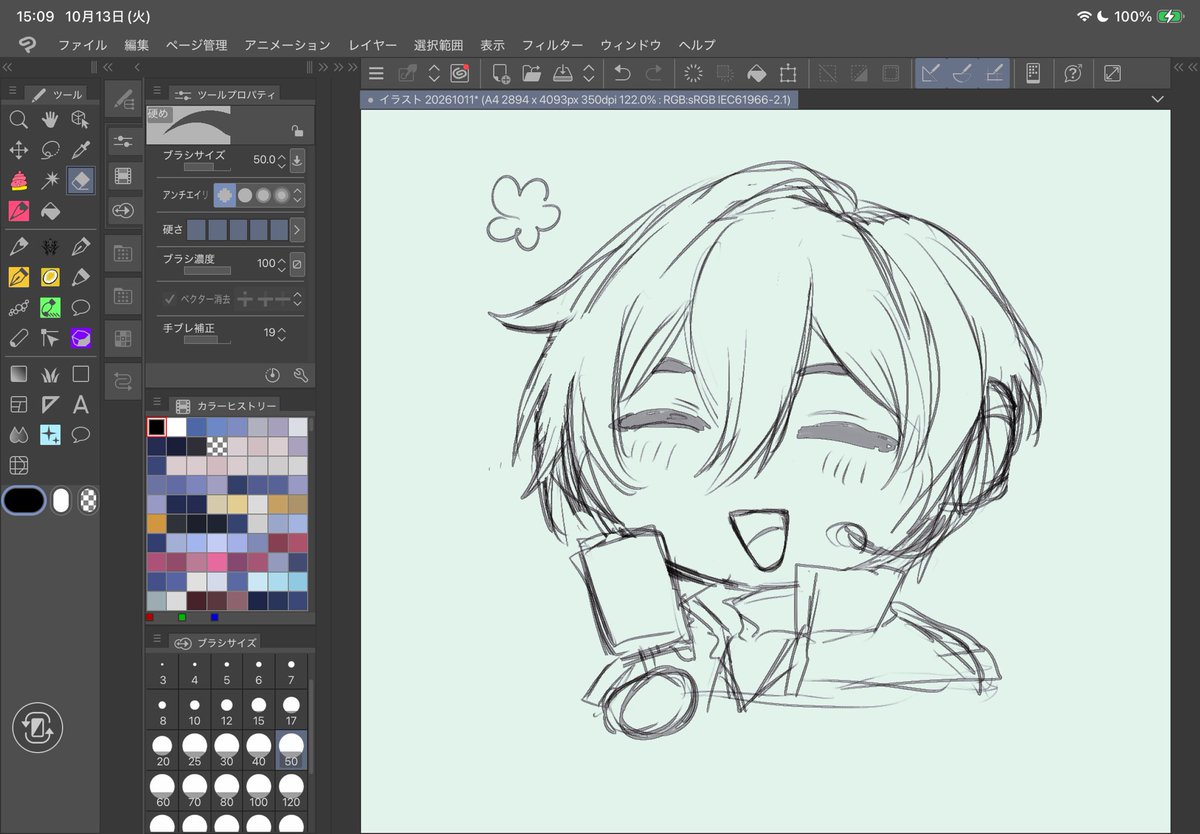Screen dimensions: 1200x834
Task: Select the Lasso selection tool
Action: point(50,150)
